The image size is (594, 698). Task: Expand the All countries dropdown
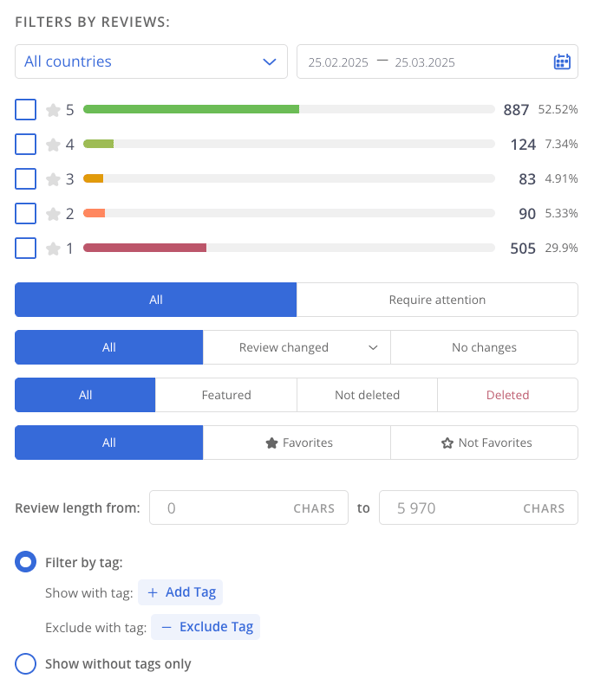point(151,61)
